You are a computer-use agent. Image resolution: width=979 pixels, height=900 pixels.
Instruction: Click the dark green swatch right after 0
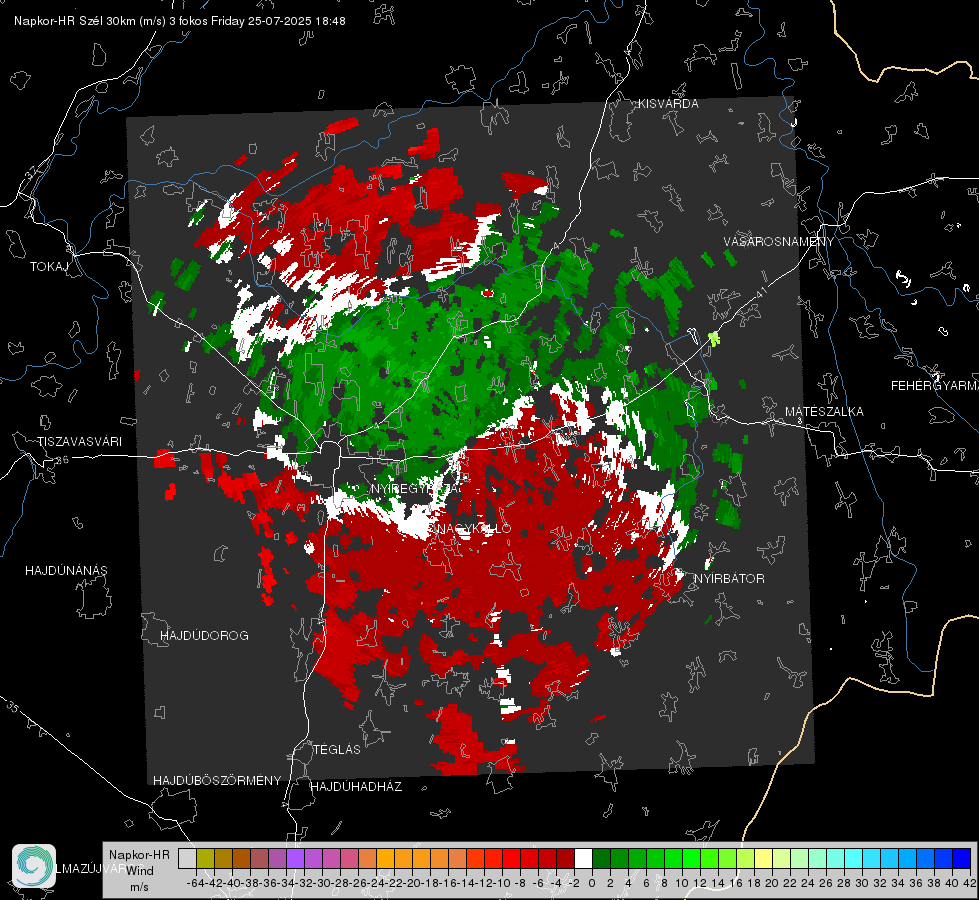(601, 859)
